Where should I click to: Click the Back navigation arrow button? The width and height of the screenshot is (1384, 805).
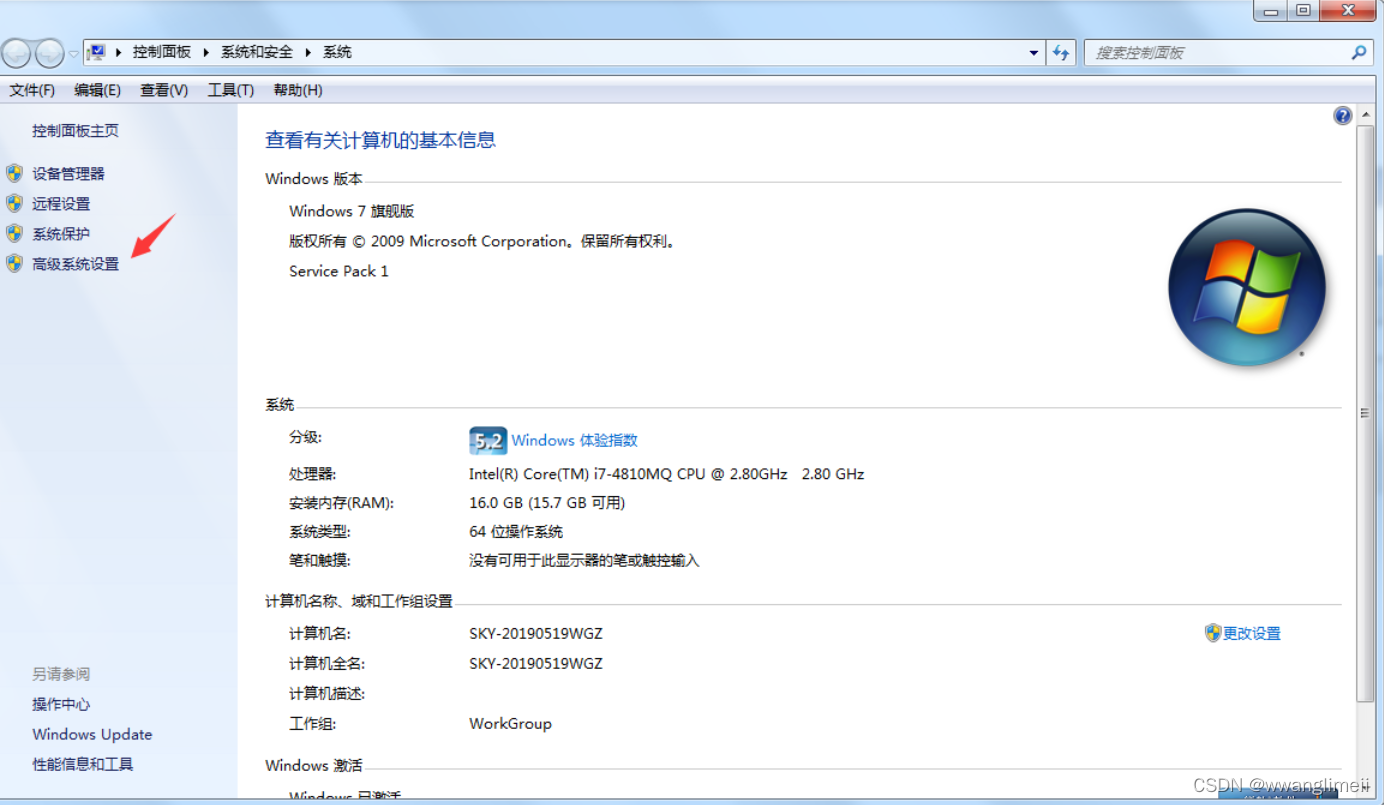click(17, 53)
